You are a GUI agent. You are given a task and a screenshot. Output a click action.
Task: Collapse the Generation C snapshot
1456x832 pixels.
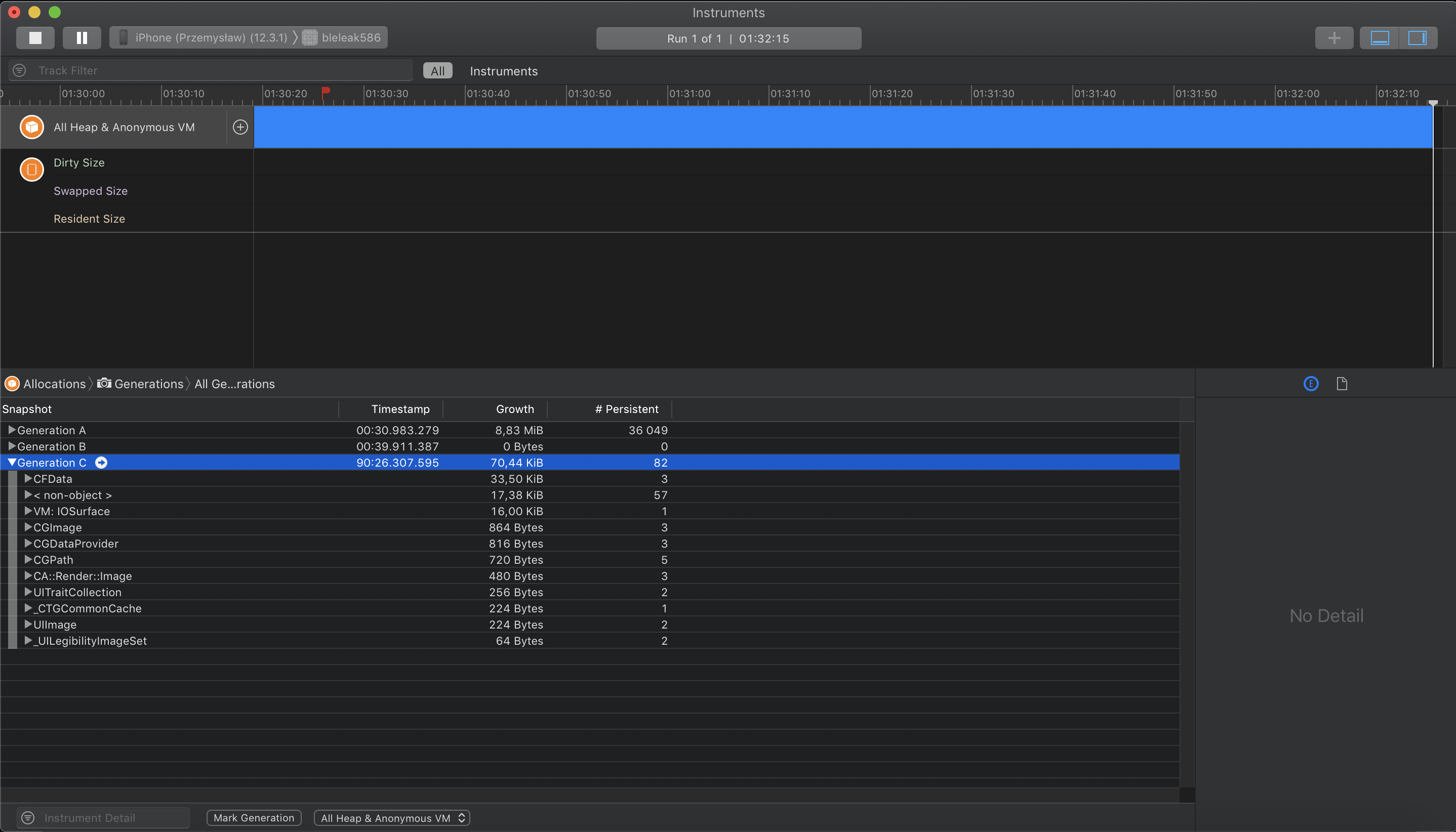coord(12,462)
